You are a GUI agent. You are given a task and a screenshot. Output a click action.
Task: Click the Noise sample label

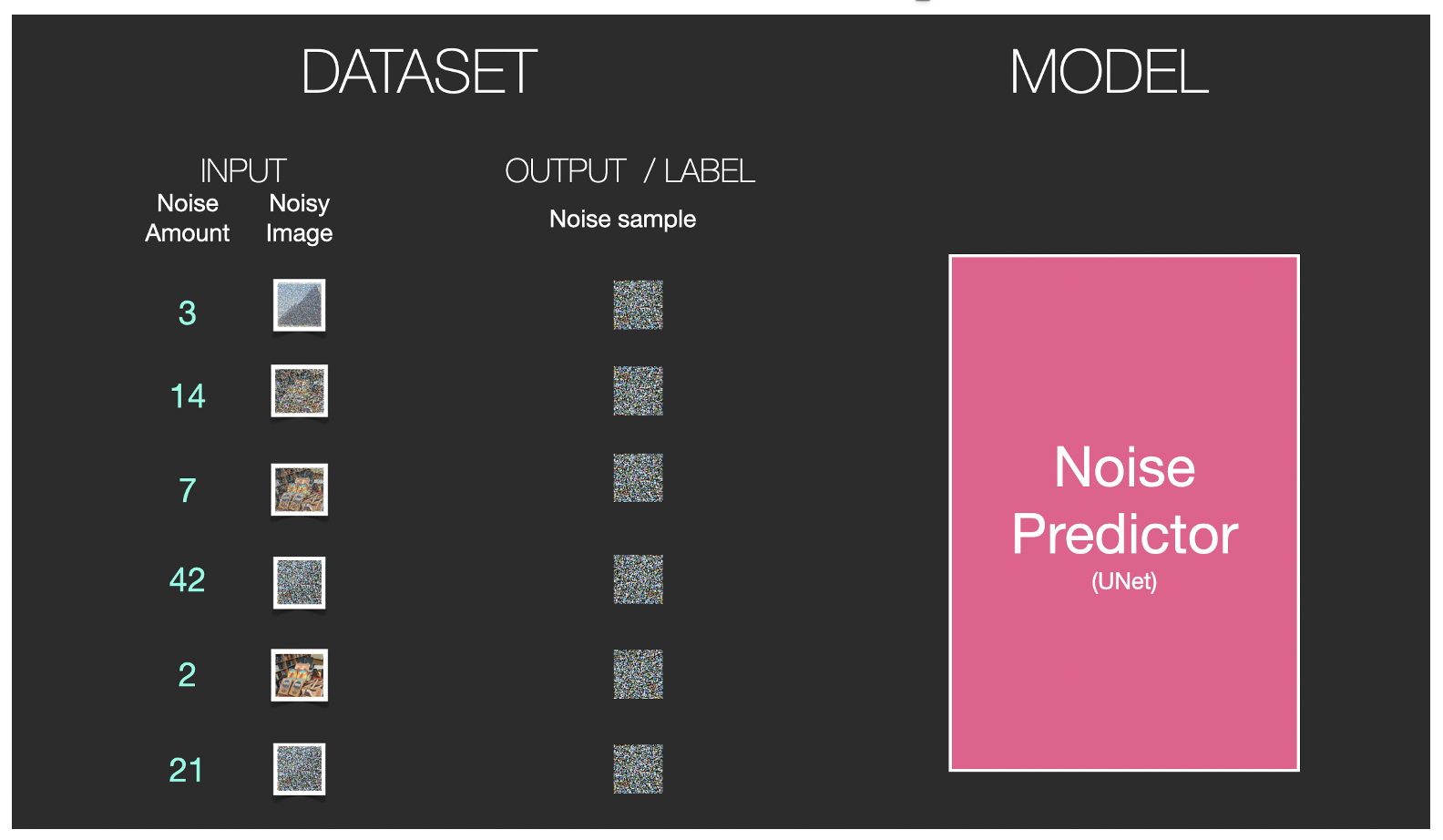(x=622, y=220)
